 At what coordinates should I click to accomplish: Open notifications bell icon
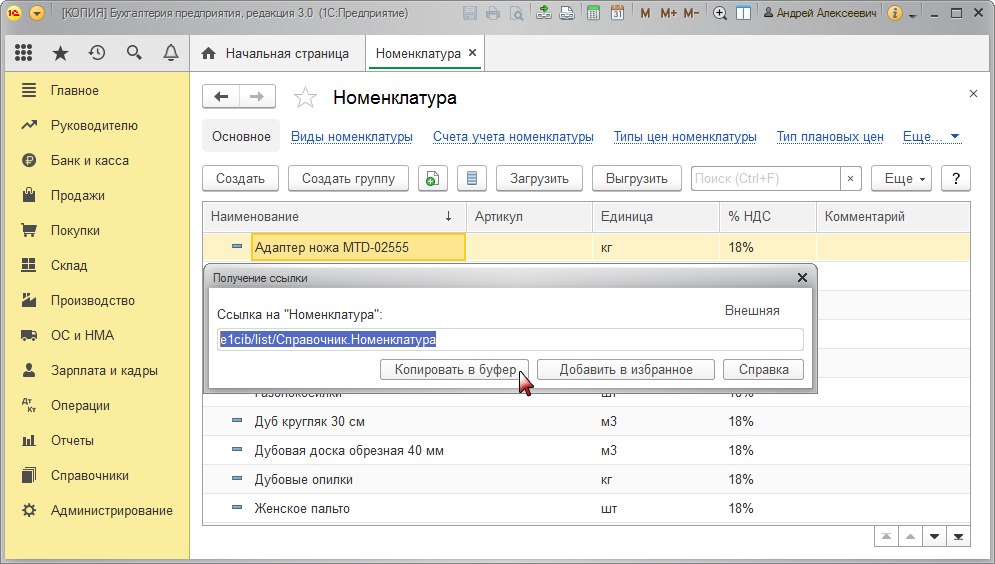coord(171,53)
